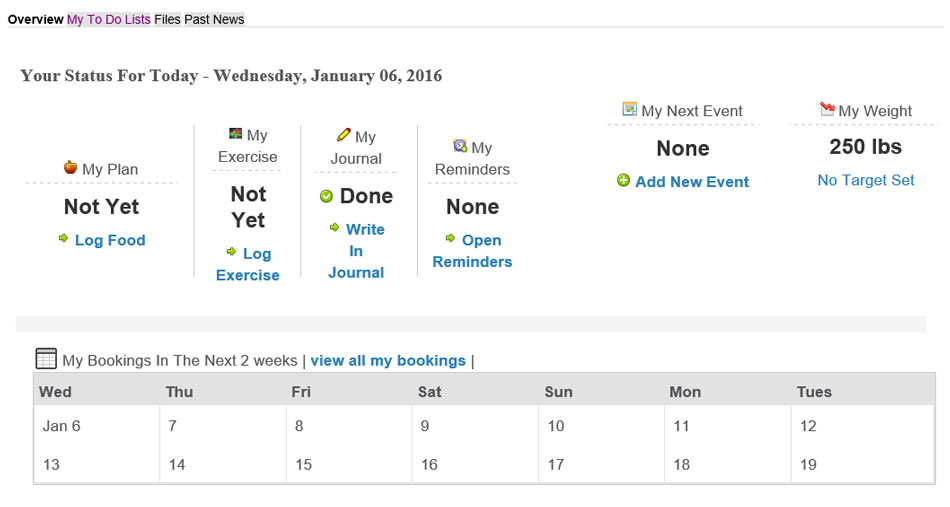This screenshot has height=507, width=950.
Task: Open the Write In Journal link
Action: (x=356, y=251)
